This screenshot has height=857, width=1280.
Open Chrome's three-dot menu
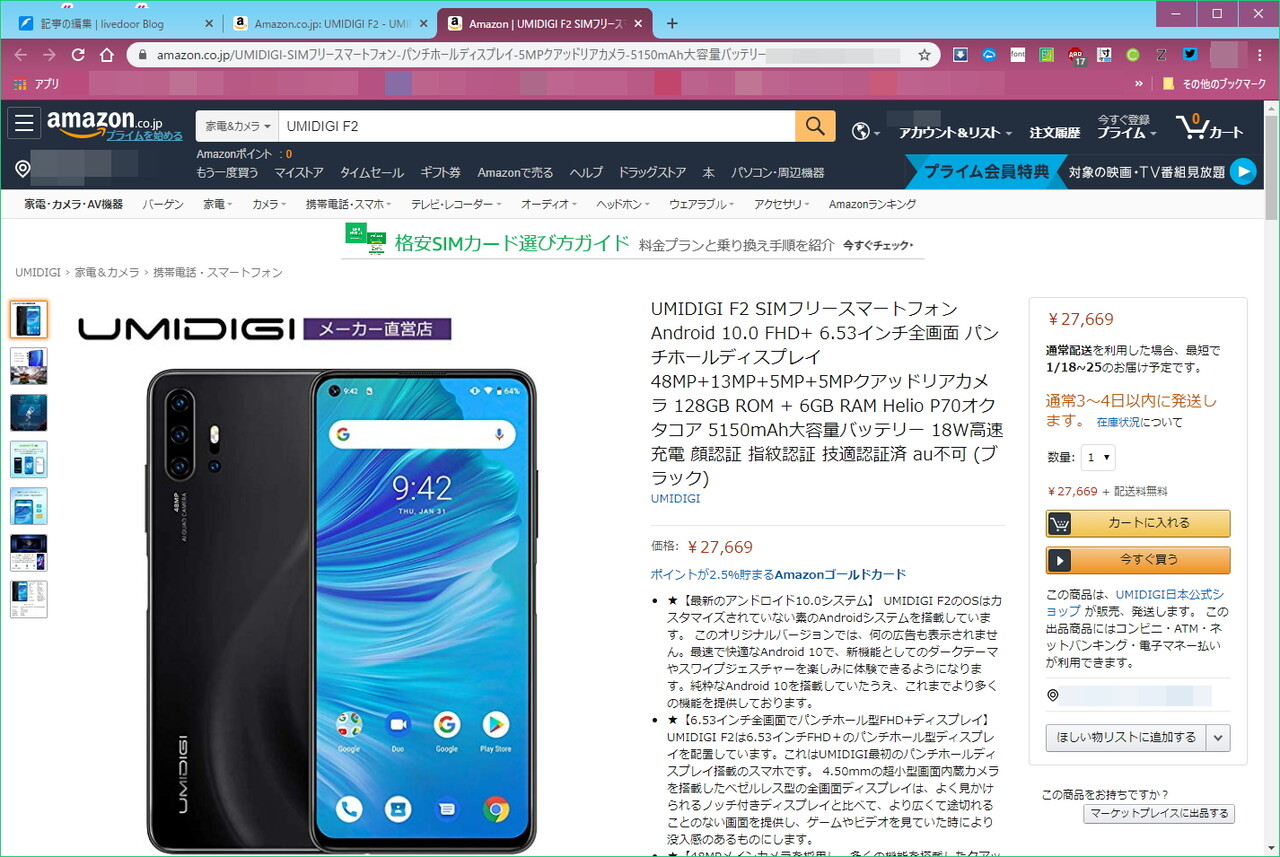click(x=1262, y=55)
